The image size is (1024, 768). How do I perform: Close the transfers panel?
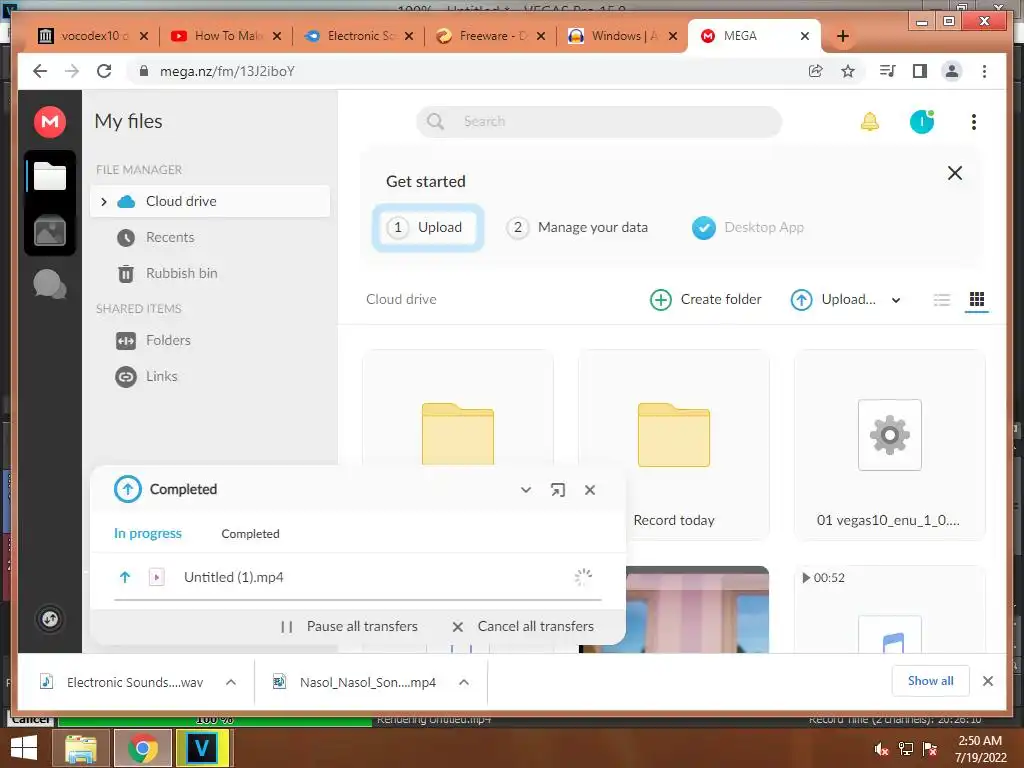point(590,490)
